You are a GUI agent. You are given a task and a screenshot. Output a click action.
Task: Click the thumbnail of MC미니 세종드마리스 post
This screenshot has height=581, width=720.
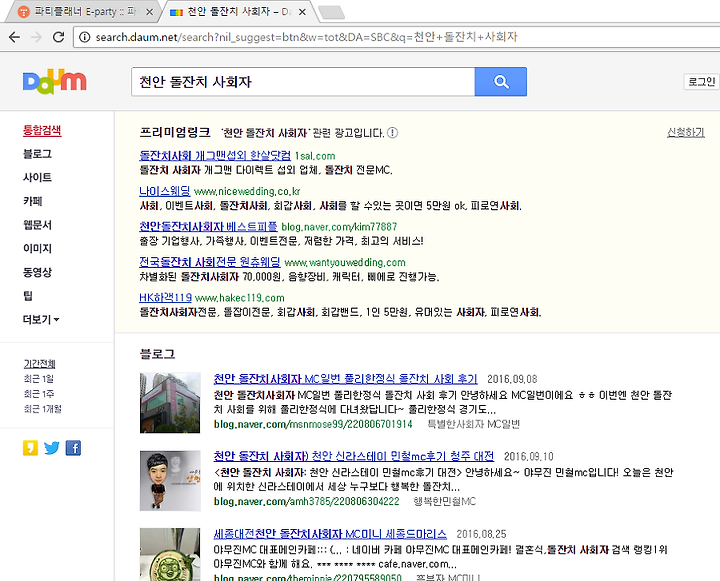170,554
